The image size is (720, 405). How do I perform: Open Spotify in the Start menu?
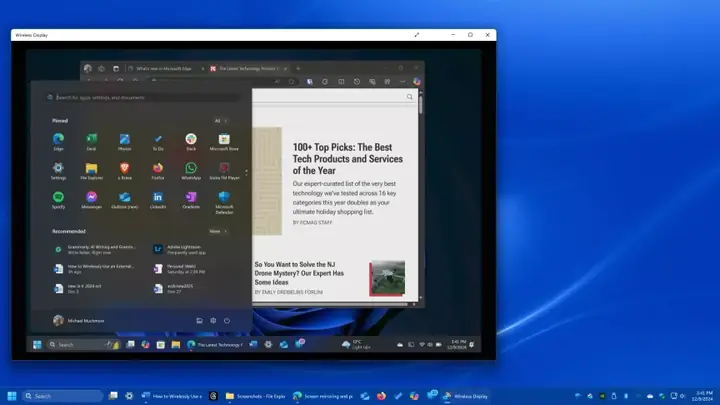click(x=58, y=200)
